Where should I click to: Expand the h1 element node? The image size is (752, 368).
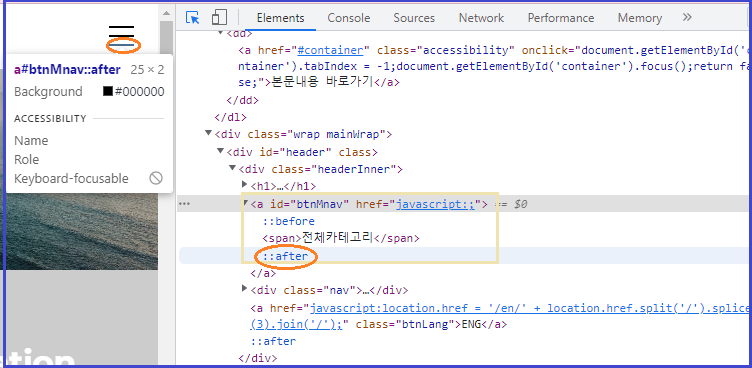pos(245,184)
